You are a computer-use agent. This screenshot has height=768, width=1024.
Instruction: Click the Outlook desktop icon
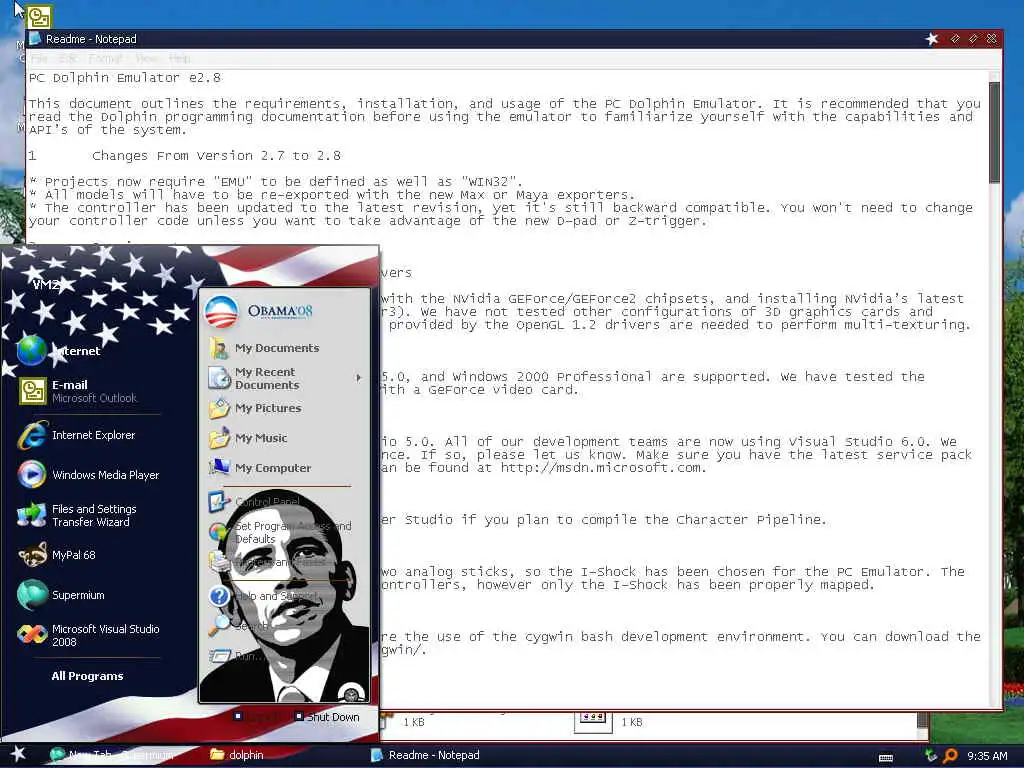[x=39, y=17]
